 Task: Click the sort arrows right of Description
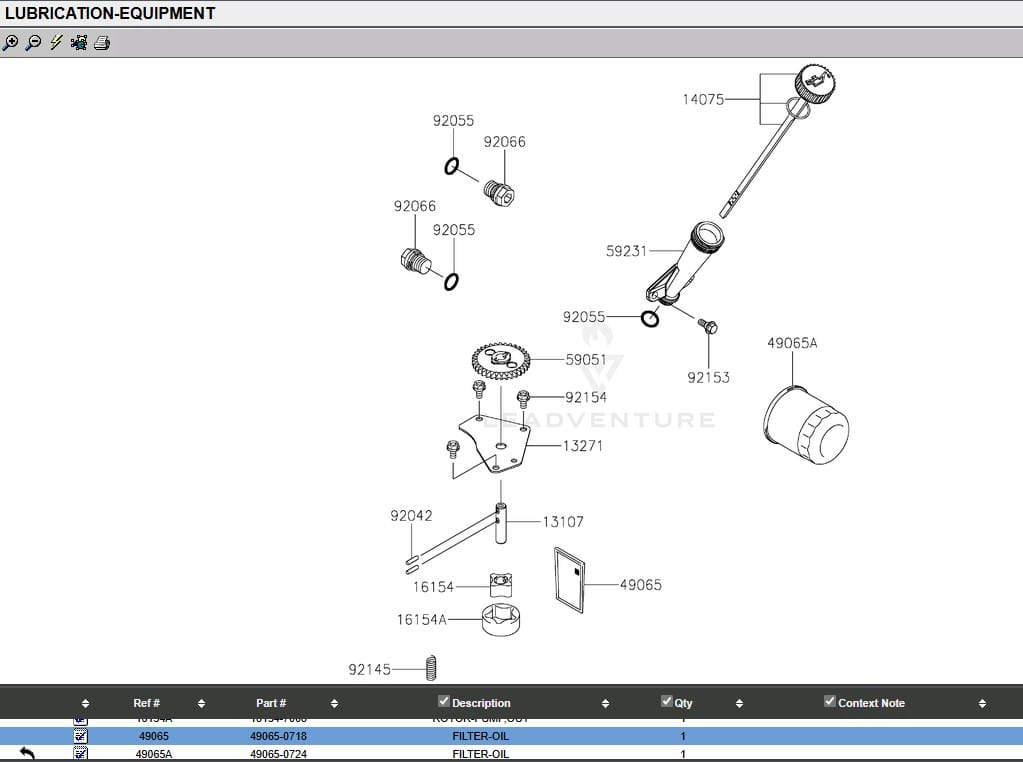click(x=605, y=704)
